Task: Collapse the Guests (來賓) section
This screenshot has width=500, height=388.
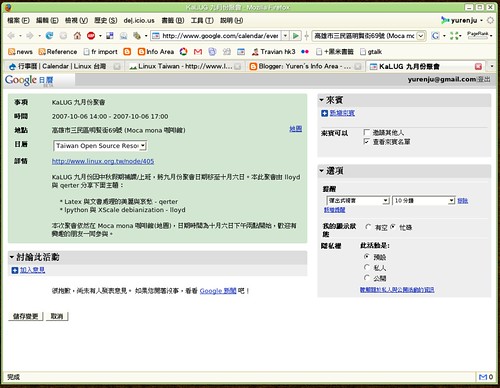Action: tap(322, 100)
